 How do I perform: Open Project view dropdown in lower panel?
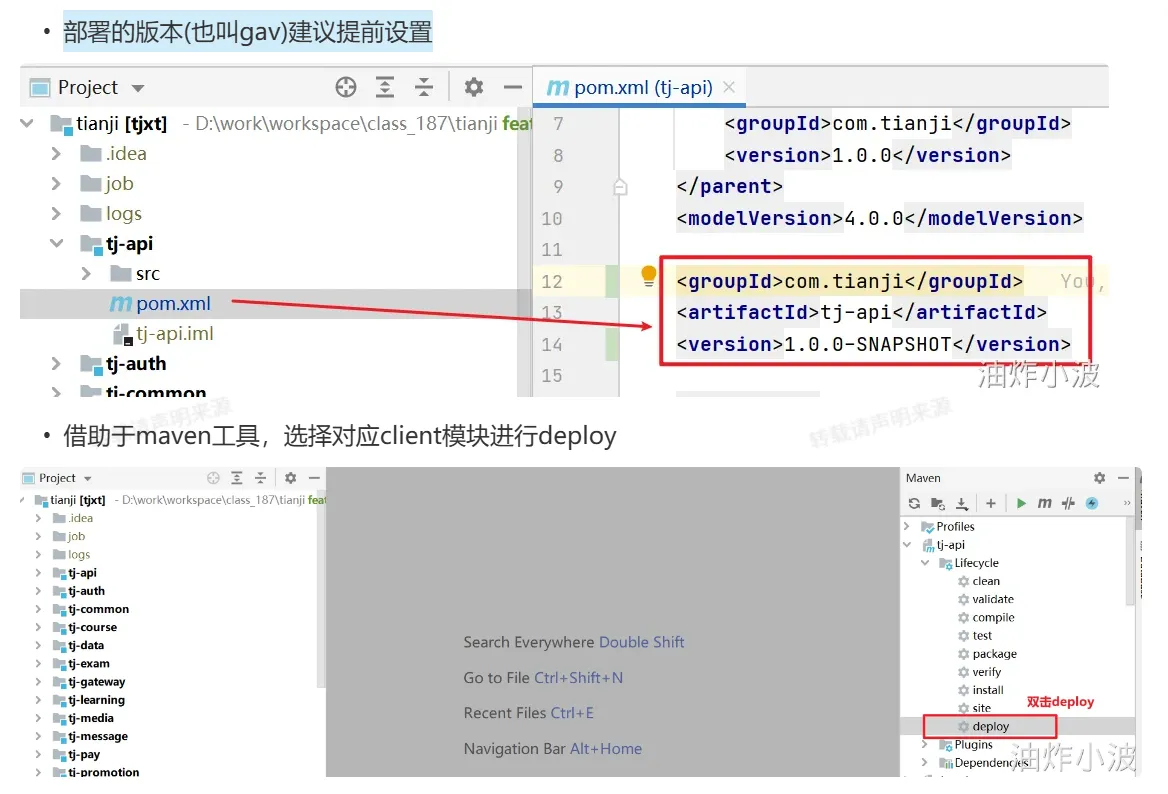(x=87, y=478)
